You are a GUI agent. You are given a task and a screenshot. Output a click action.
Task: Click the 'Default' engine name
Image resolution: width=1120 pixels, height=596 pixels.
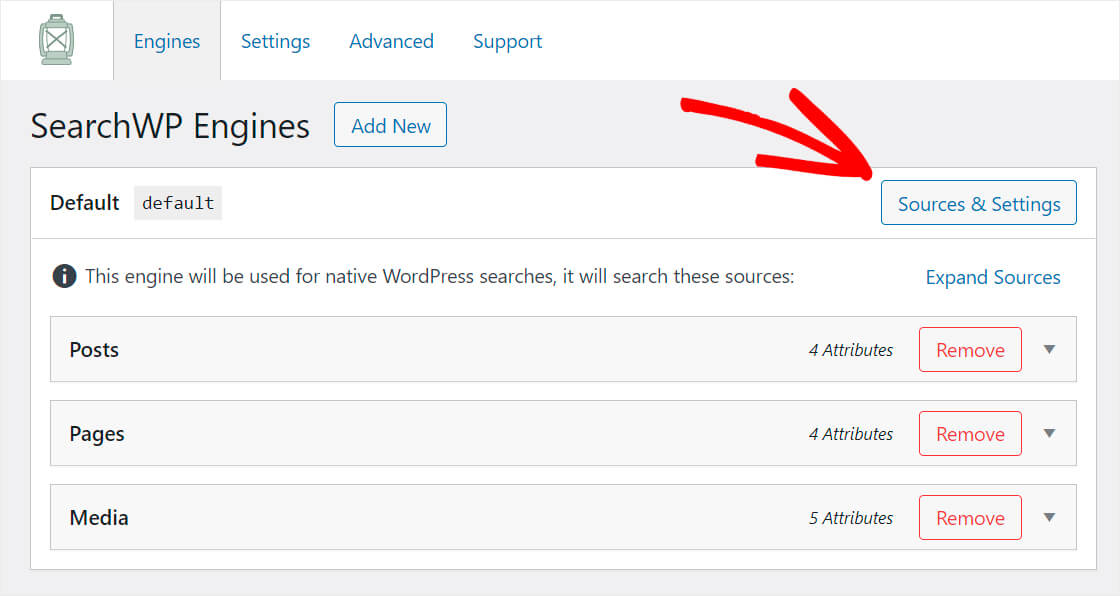click(84, 203)
